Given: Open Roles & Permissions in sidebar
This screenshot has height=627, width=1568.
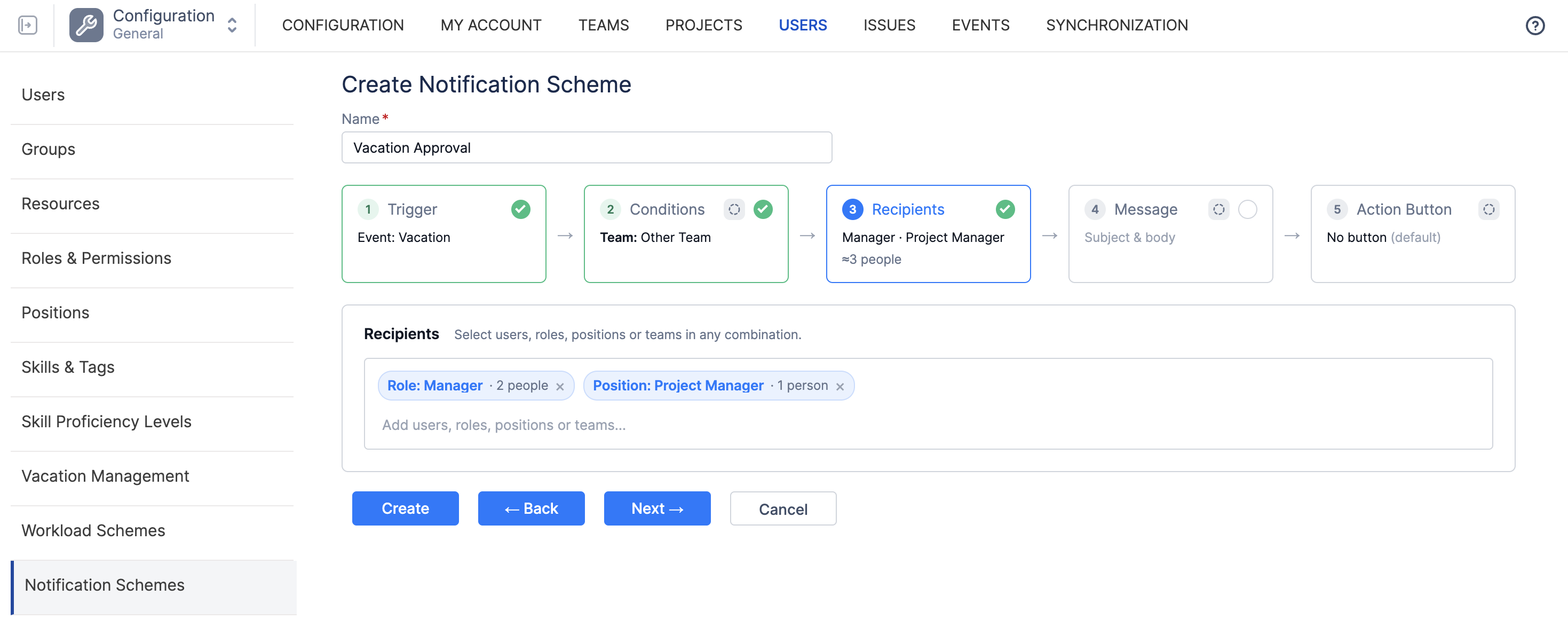Looking at the screenshot, I should tap(152, 258).
